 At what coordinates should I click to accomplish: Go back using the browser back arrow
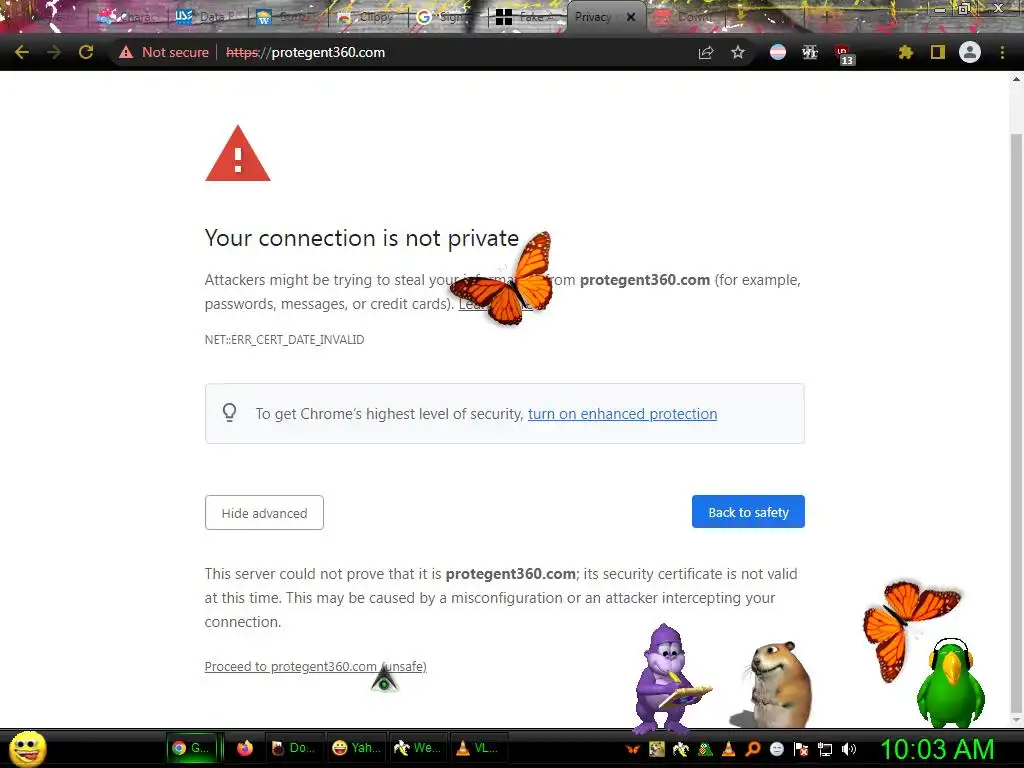click(x=22, y=52)
